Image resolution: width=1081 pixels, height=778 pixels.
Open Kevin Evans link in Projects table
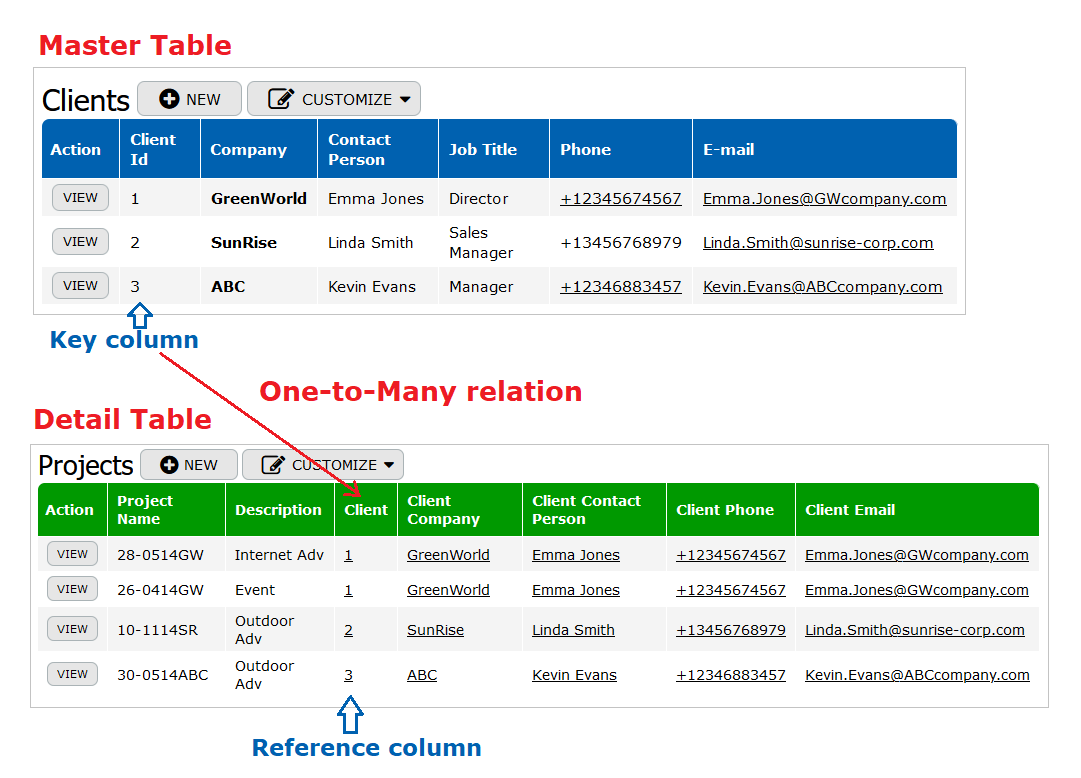pyautogui.click(x=574, y=675)
